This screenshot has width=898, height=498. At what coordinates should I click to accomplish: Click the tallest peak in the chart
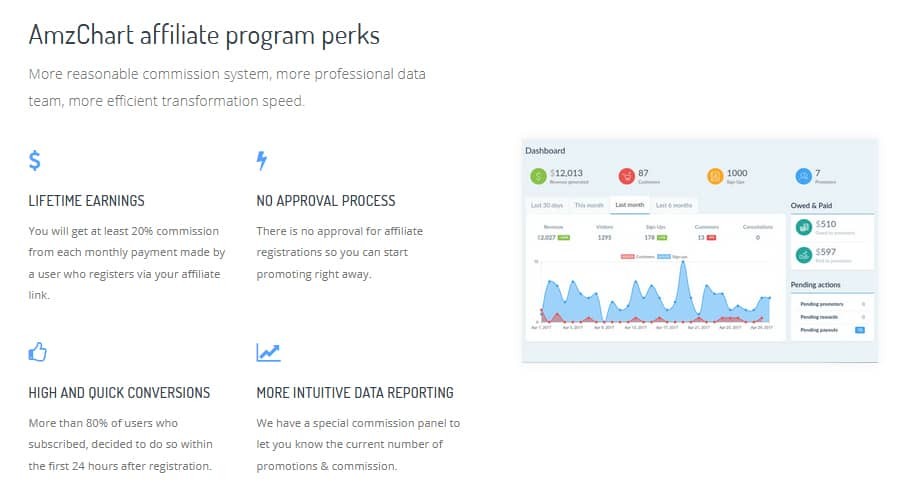tap(683, 263)
